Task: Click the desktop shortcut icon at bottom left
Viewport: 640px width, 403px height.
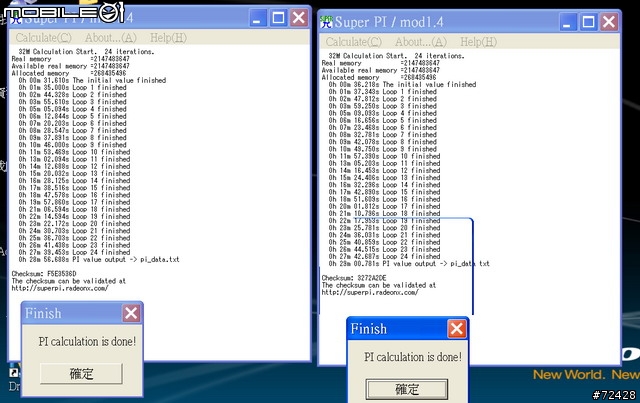Action: click(13, 372)
